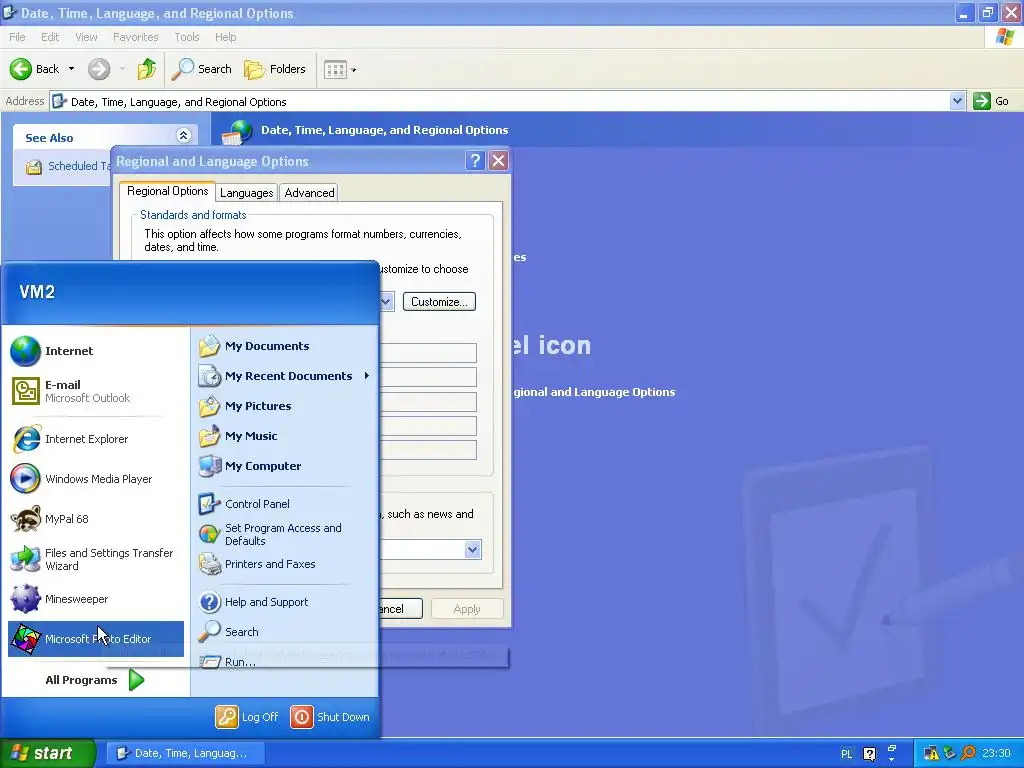Click the Shut Down button
This screenshot has height=768, width=1024.
(x=330, y=717)
